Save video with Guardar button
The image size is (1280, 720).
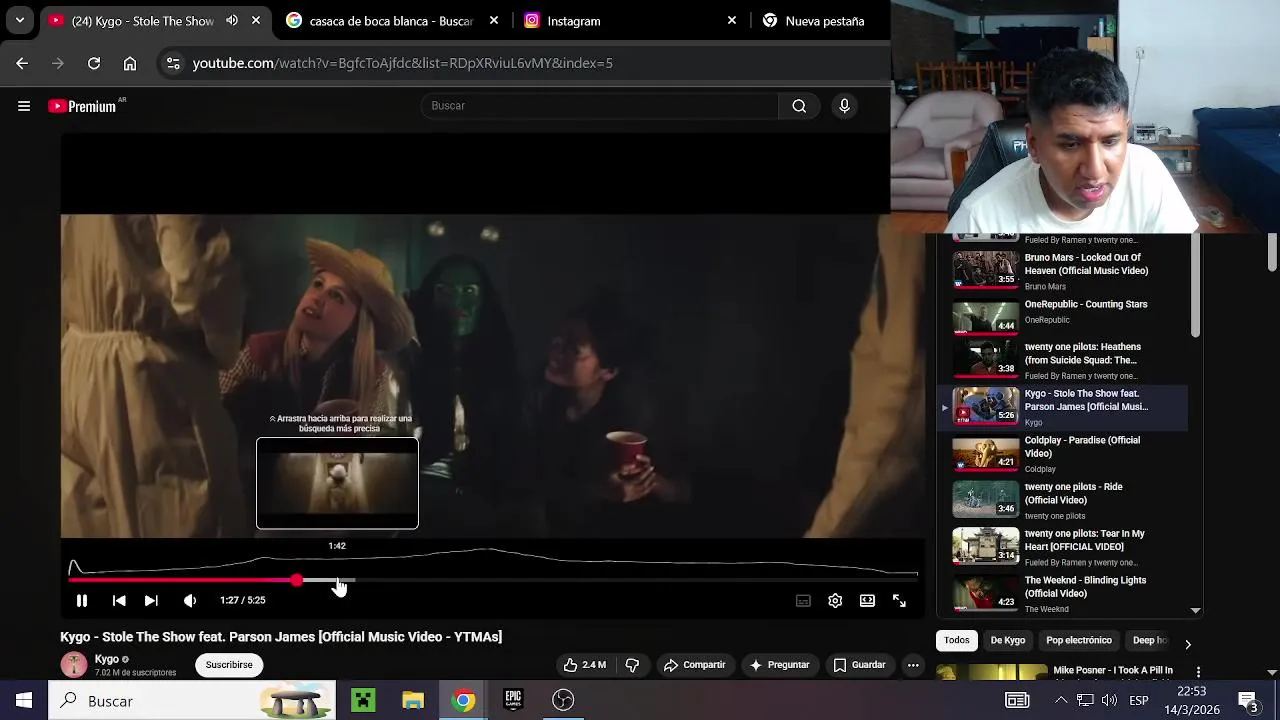click(859, 665)
